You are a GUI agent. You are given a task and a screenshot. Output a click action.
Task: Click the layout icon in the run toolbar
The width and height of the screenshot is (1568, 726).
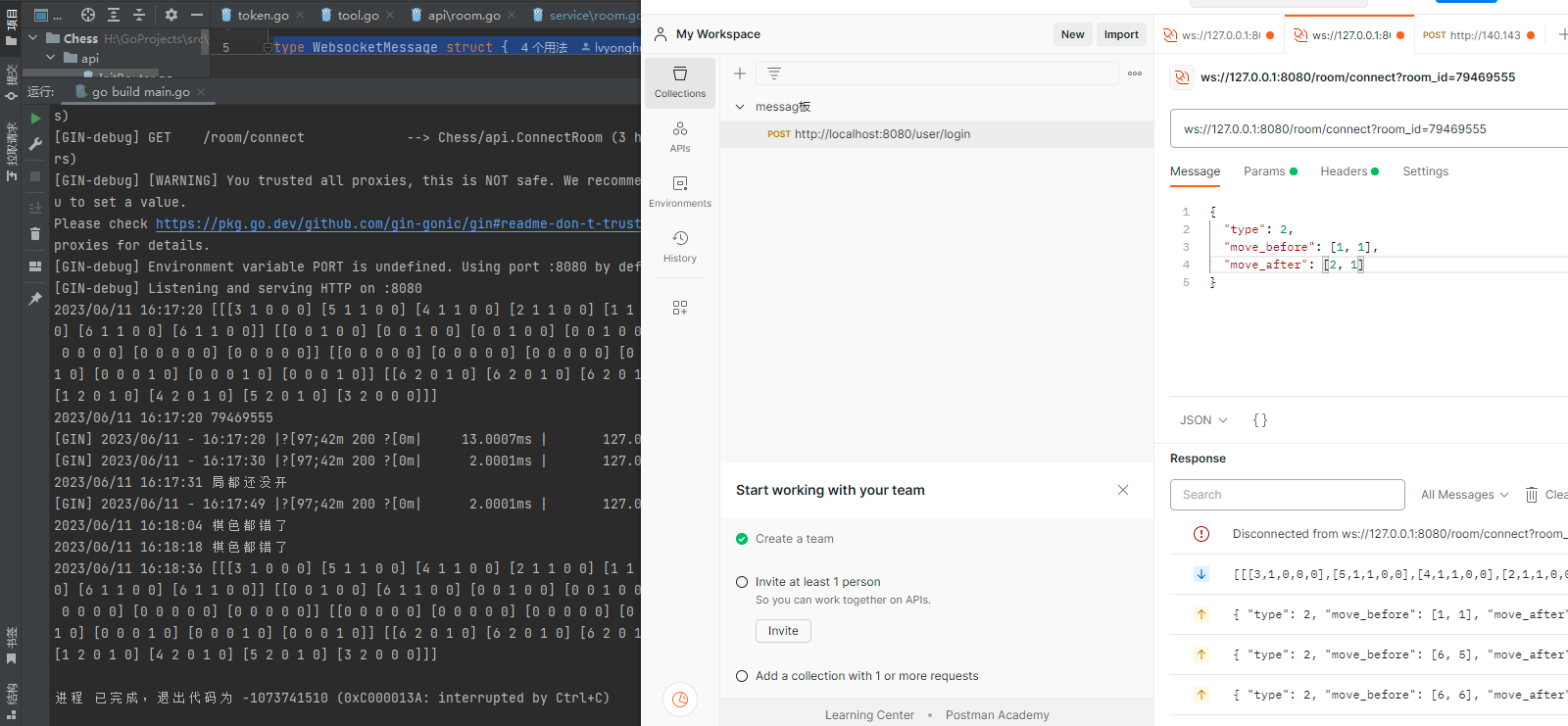(x=35, y=266)
